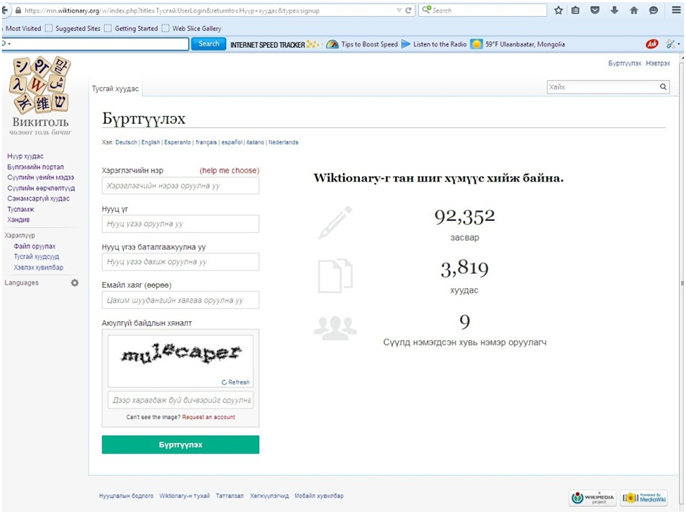Open Web Slice Gallery bookmark
Screen dimensions: 686x514
click(x=196, y=28)
